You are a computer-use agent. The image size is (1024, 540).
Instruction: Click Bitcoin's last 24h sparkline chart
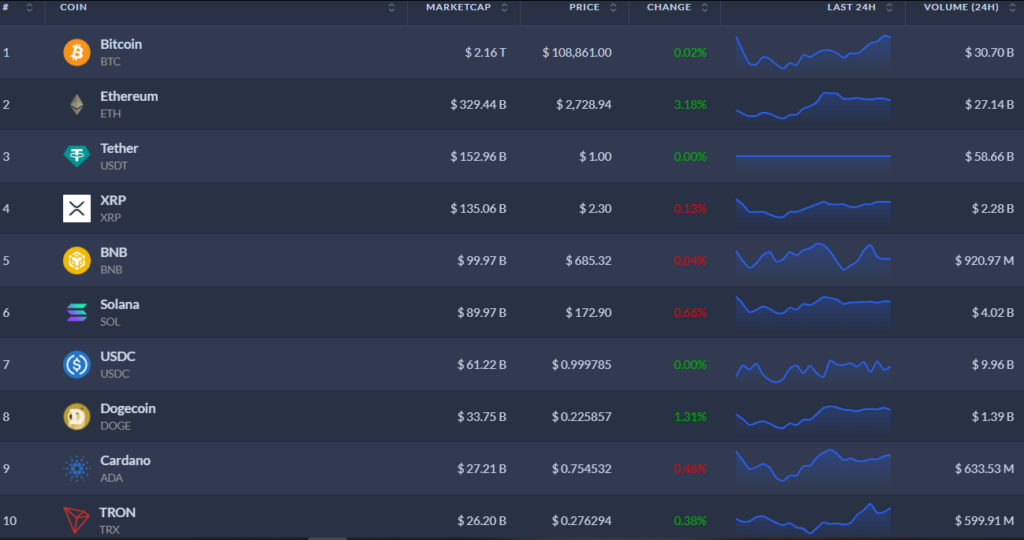click(x=812, y=52)
